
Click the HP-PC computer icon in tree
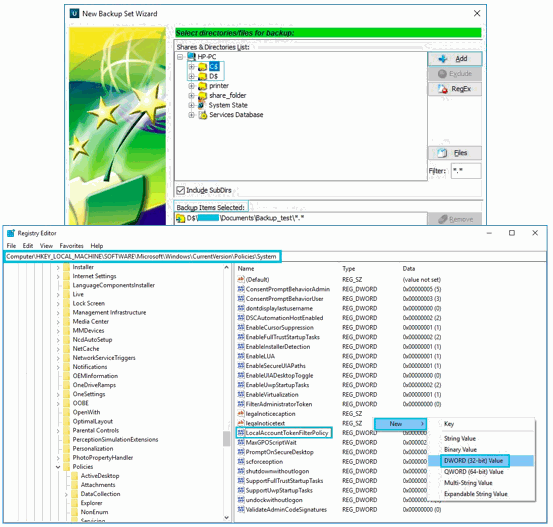click(x=191, y=56)
